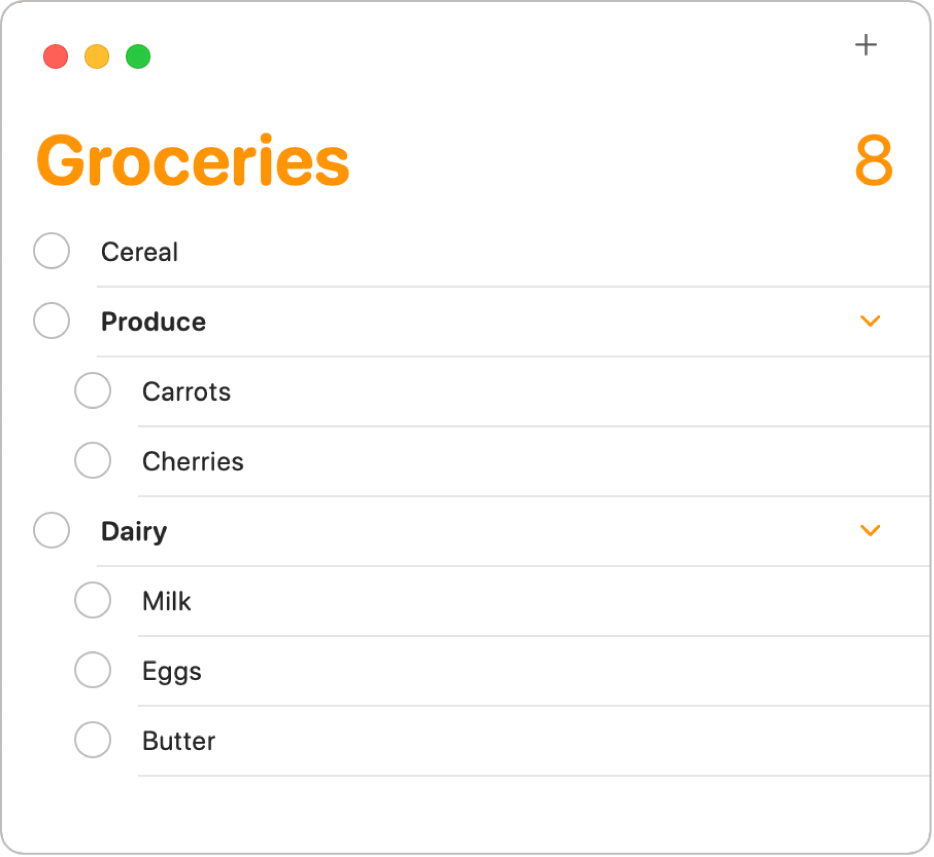Select the Butter reminder text

[177, 740]
